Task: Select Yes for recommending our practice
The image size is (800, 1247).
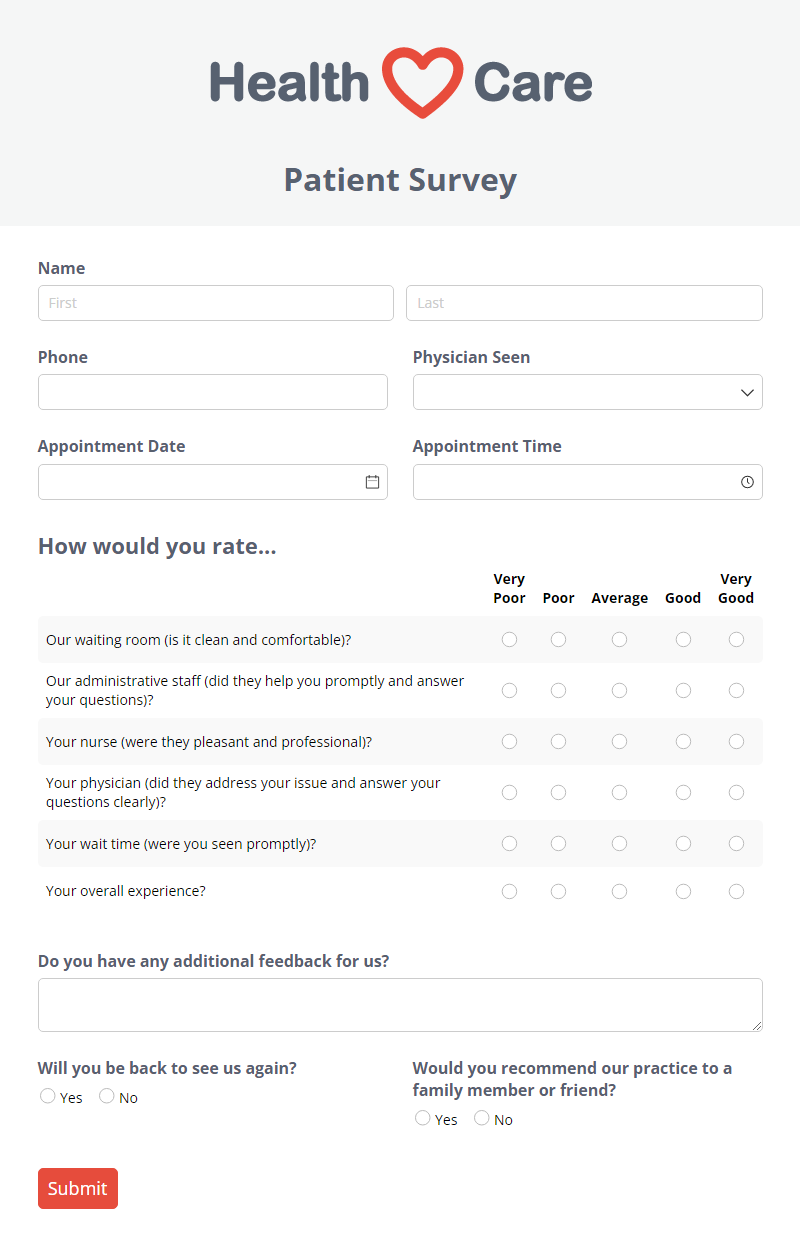Action: 422,1118
